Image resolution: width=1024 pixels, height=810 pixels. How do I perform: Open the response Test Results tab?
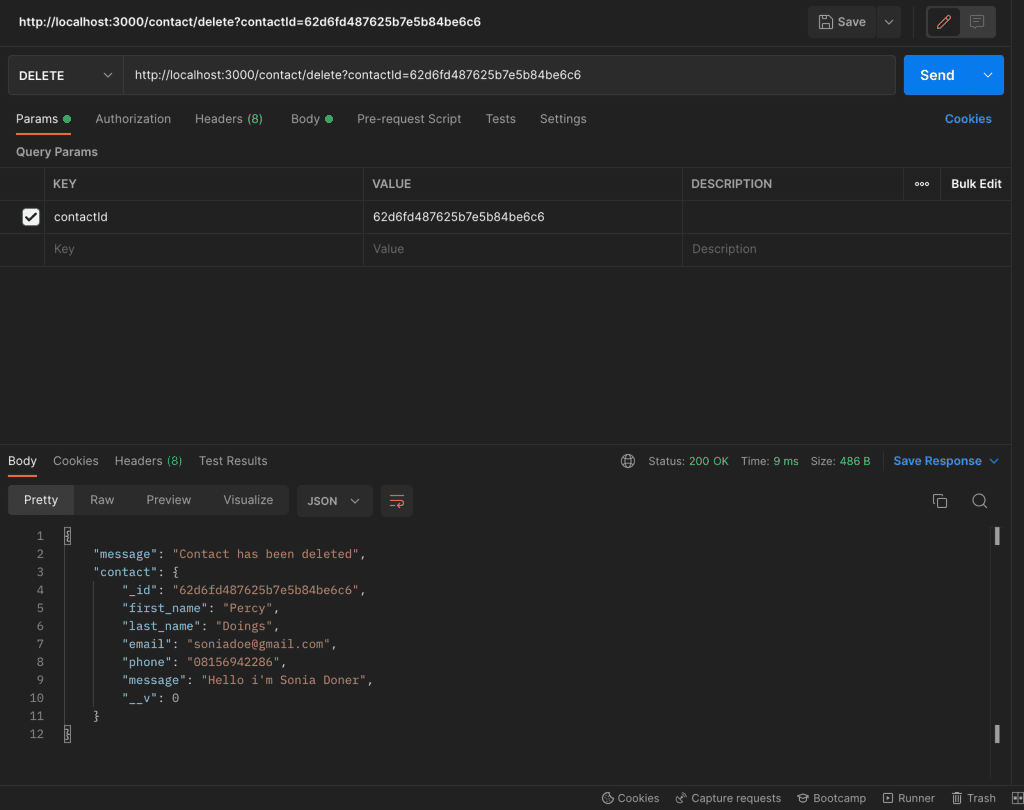click(x=233, y=461)
